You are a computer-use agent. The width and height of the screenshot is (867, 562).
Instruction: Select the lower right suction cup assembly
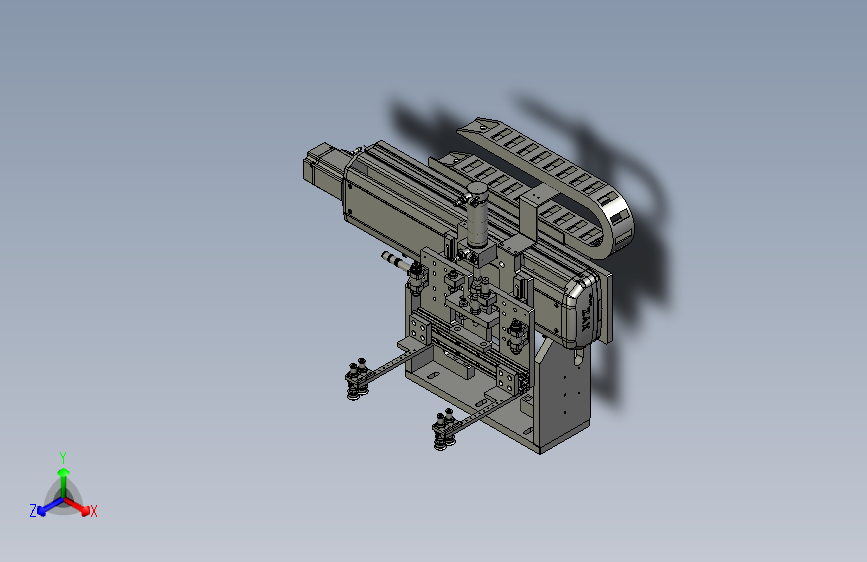point(444,430)
